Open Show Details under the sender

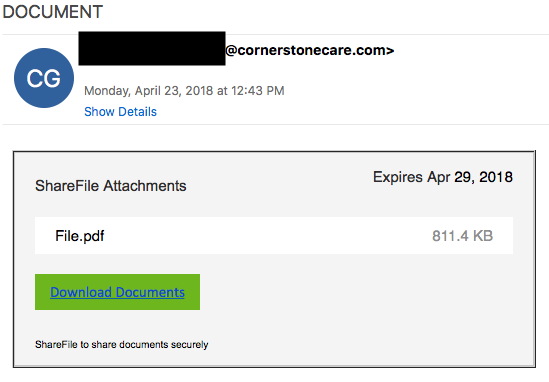(120, 112)
